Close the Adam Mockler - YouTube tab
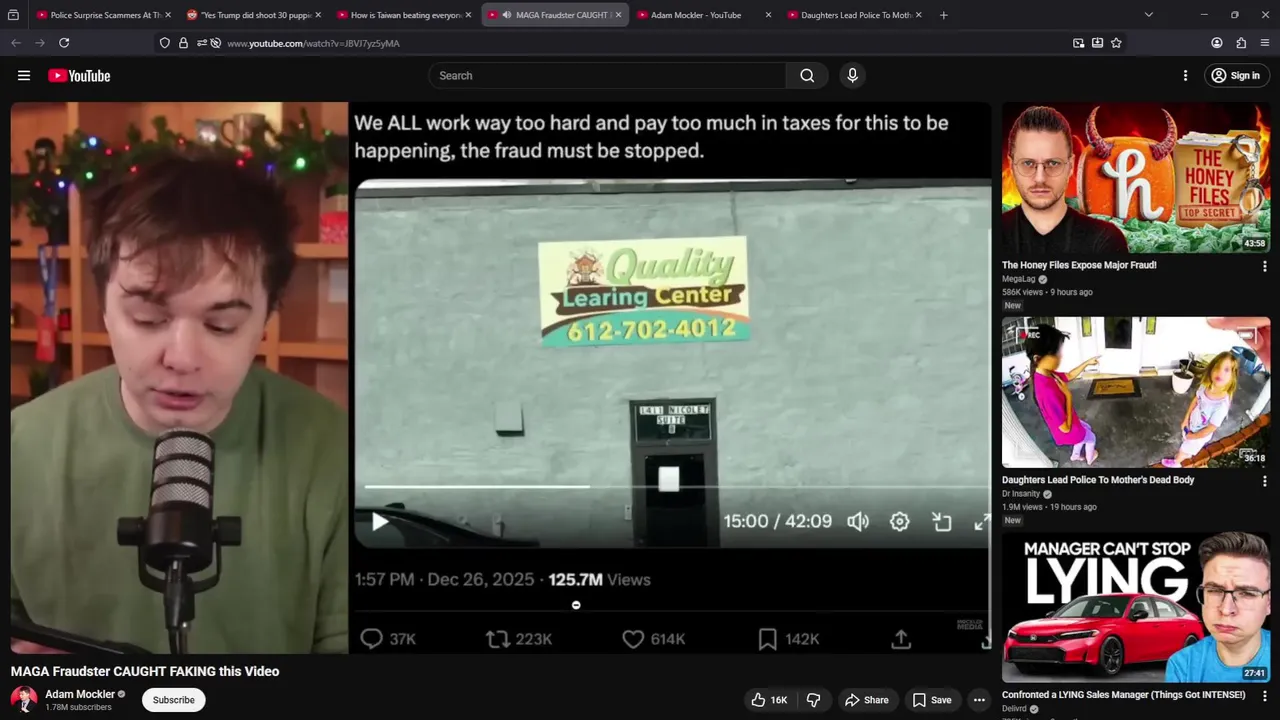Image resolution: width=1280 pixels, height=720 pixels. coord(768,15)
